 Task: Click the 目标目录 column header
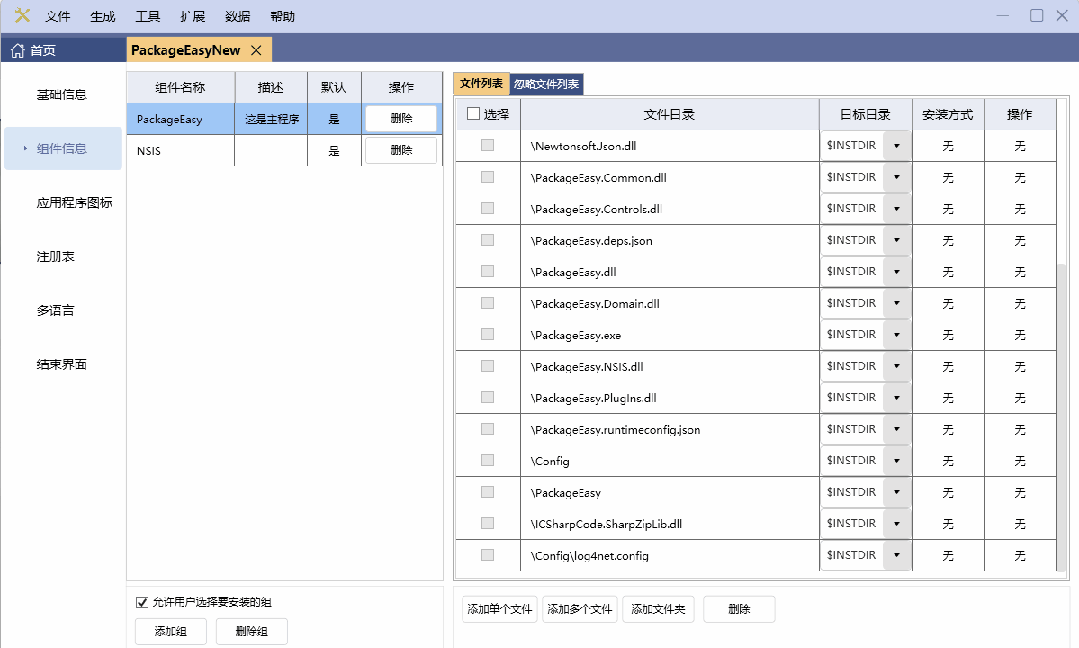[866, 114]
